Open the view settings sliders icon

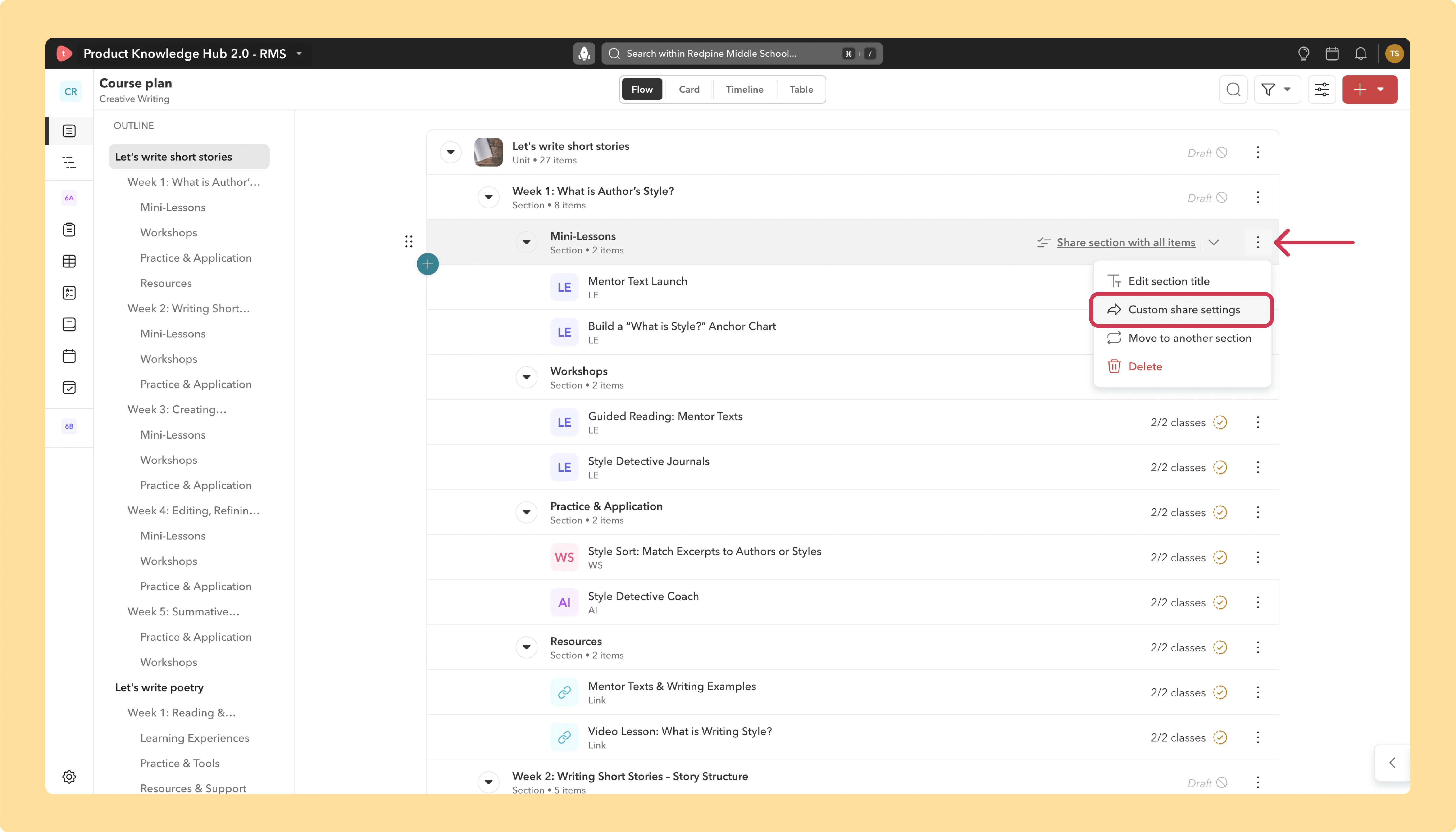[x=1322, y=90]
